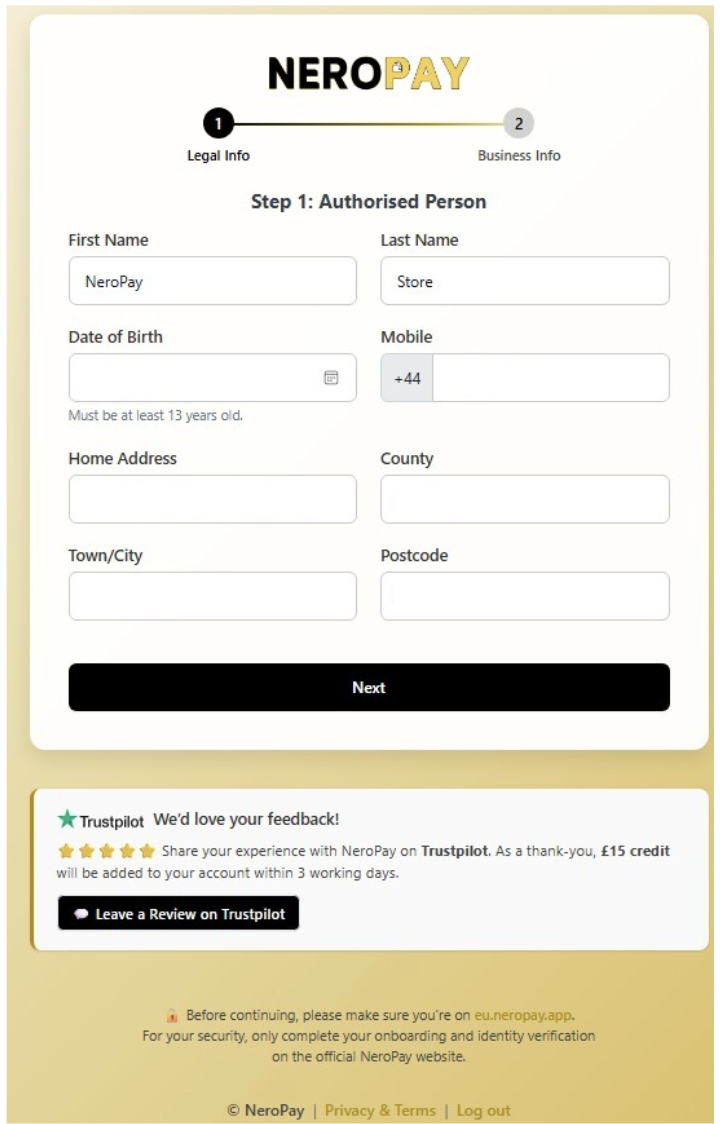Open the +44 country code prefix
Image resolution: width=726 pixels, height=1124 pixels.
407,378
